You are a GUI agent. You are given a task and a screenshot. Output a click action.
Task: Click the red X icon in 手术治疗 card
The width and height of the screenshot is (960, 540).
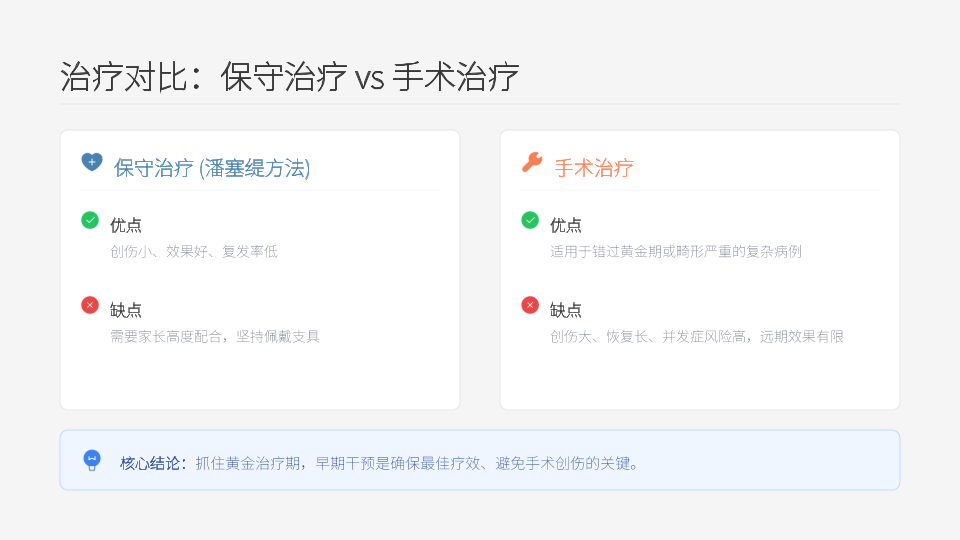click(x=530, y=305)
